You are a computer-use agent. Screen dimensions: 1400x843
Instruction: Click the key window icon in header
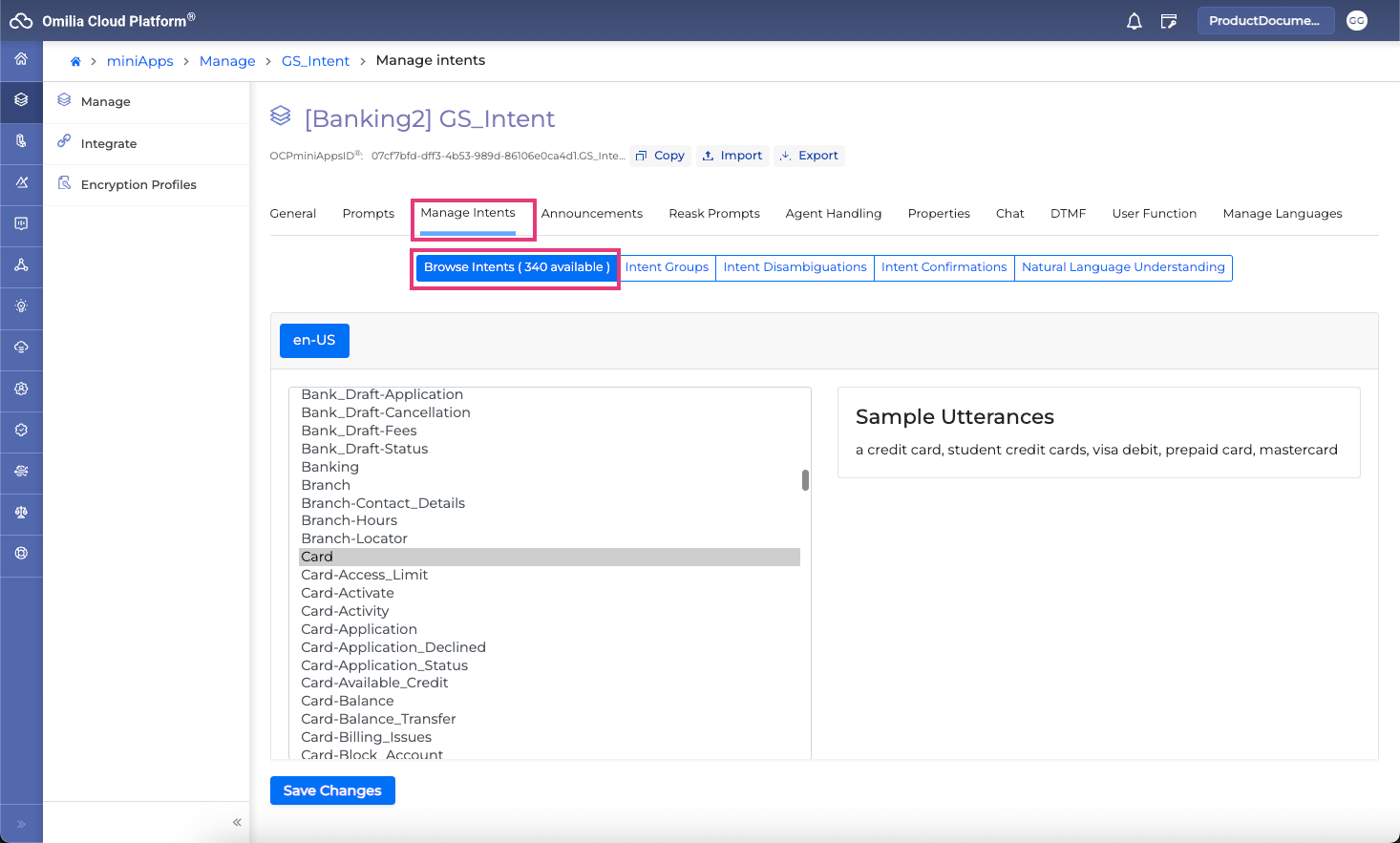pos(1168,21)
